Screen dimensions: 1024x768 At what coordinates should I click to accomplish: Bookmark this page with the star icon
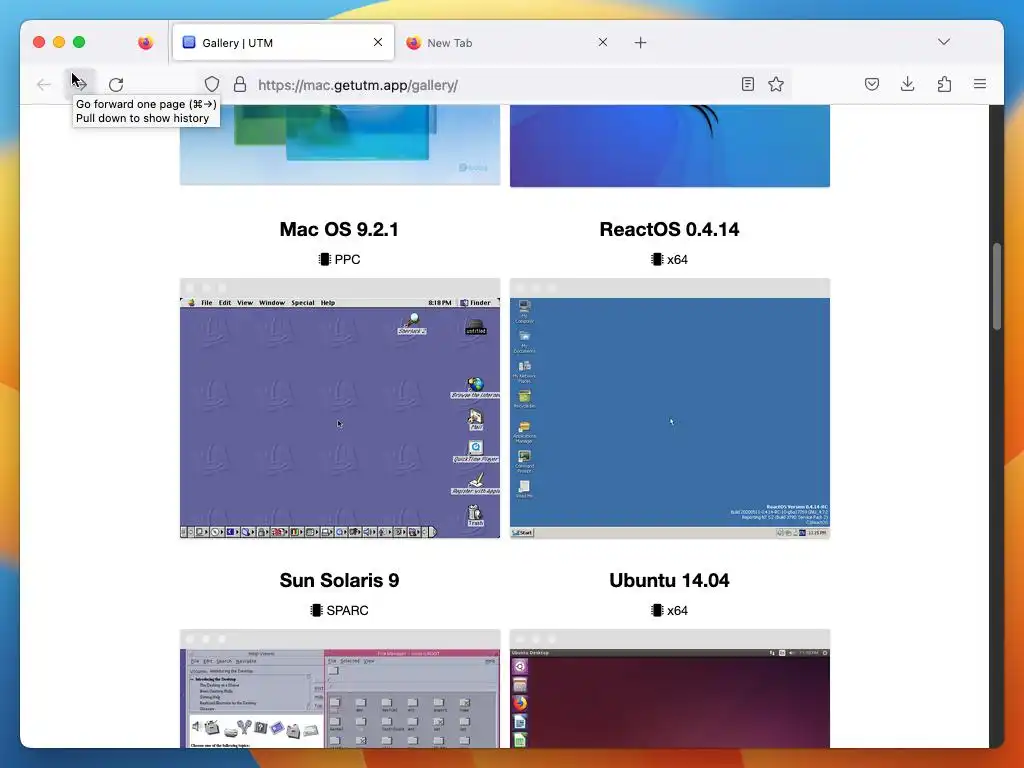776,84
